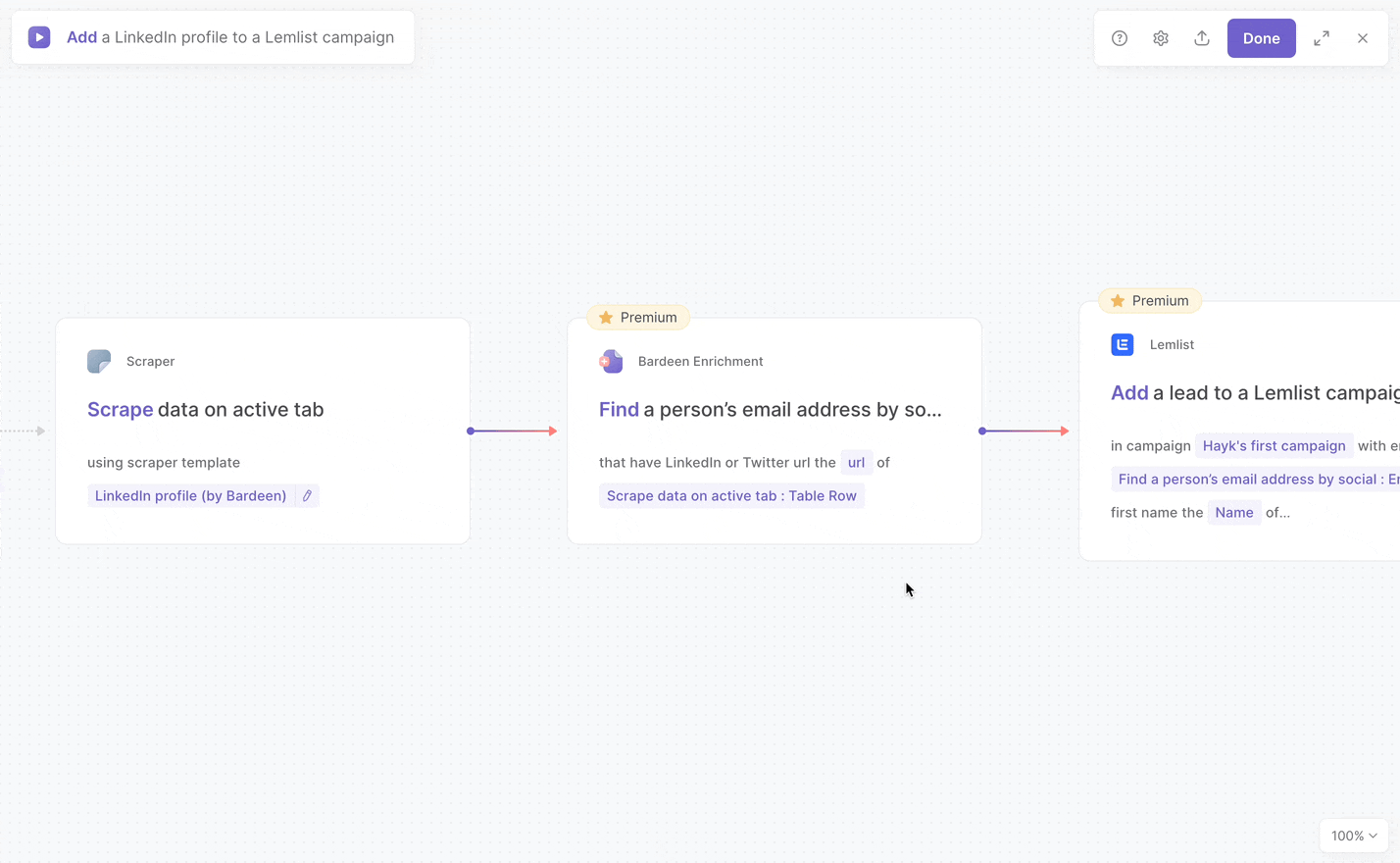Image resolution: width=1400 pixels, height=863 pixels.
Task: Click the Premium badge on Lemlist card
Action: tap(1150, 301)
